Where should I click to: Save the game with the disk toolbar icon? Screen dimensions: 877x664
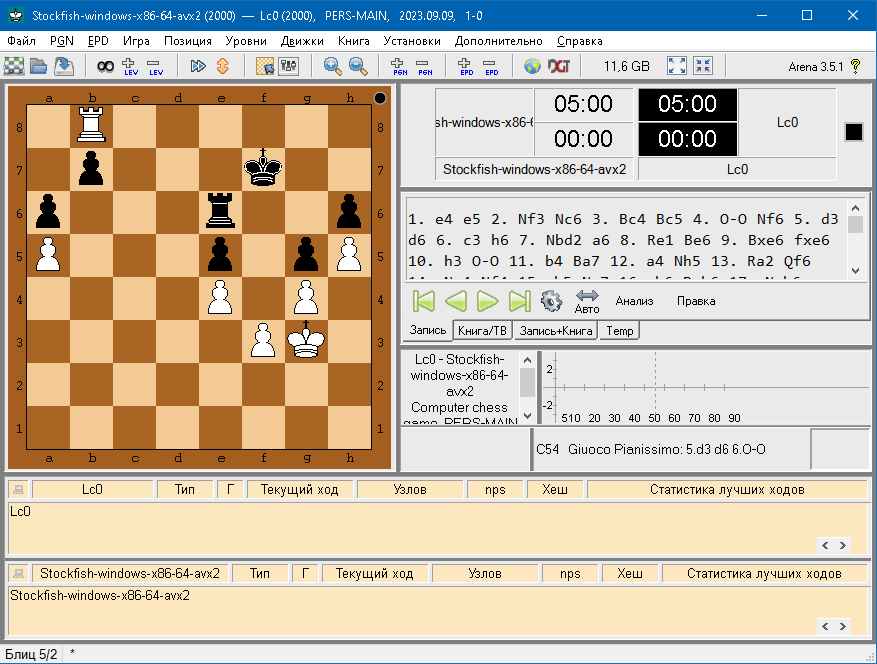pyautogui.click(x=64, y=66)
